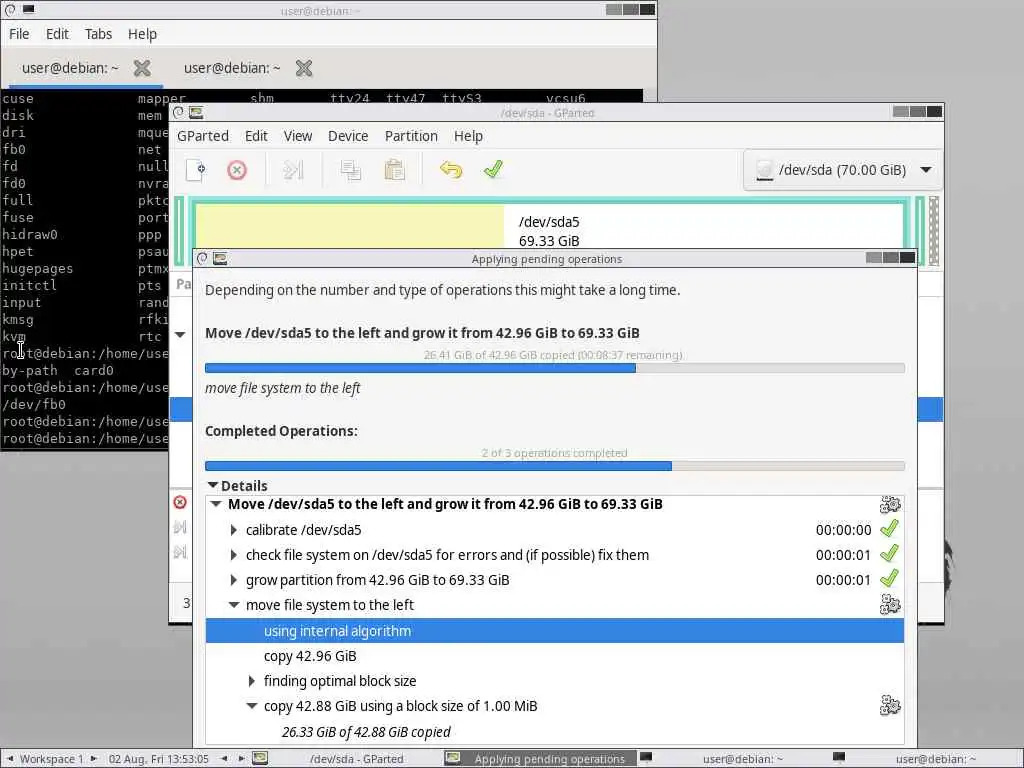1024x768 pixels.
Task: Switch to second user@debian terminal tab
Action: [232, 68]
